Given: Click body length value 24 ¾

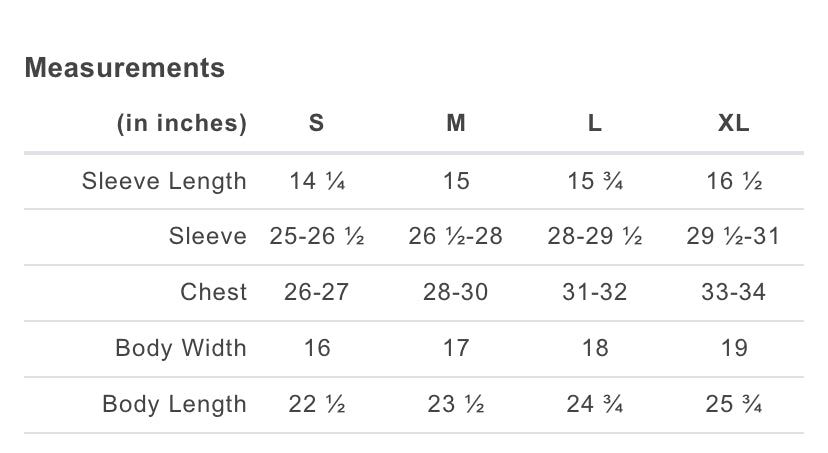Looking at the screenshot, I should click(595, 404).
